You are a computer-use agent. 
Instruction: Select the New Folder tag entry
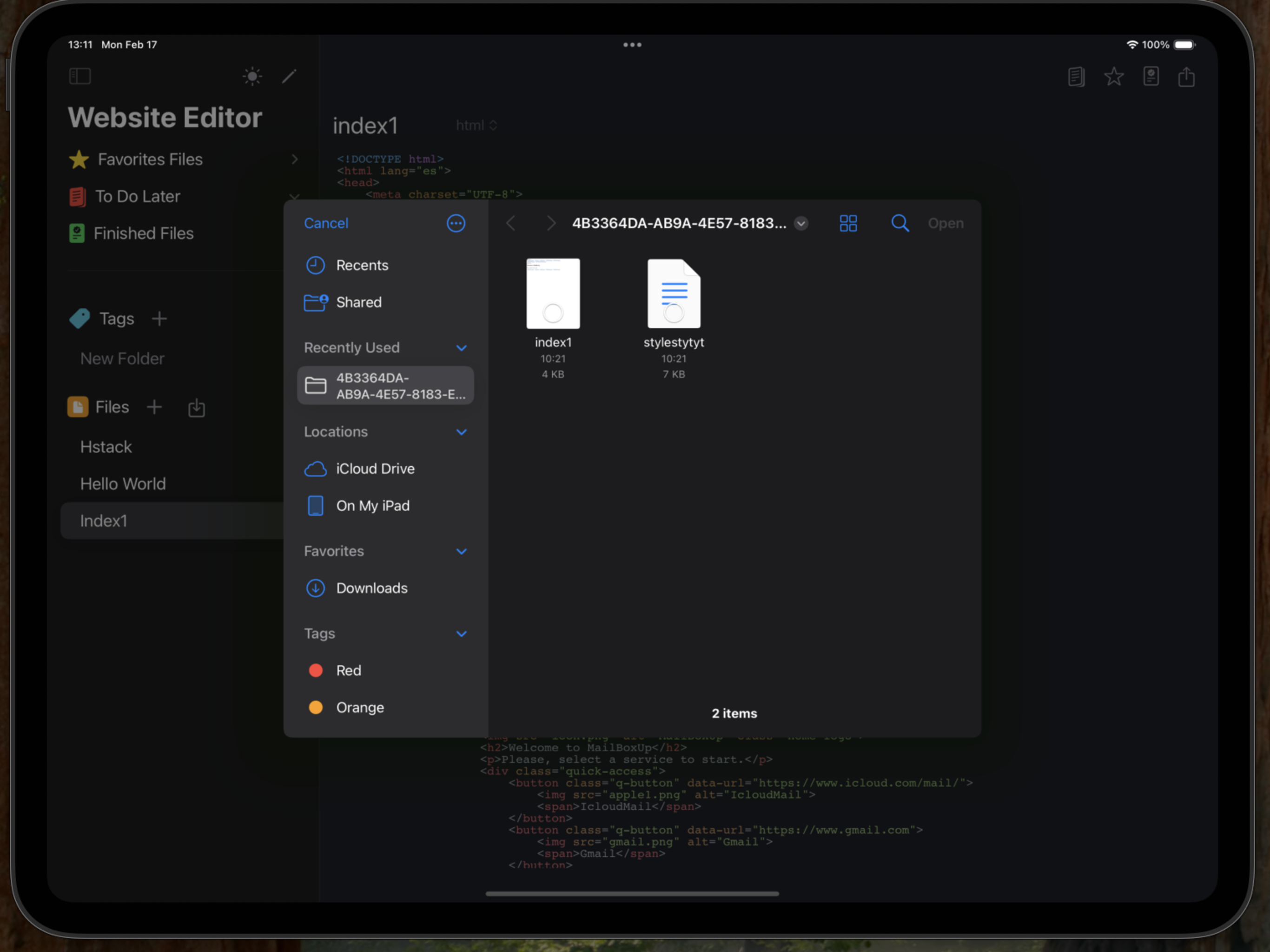(122, 358)
